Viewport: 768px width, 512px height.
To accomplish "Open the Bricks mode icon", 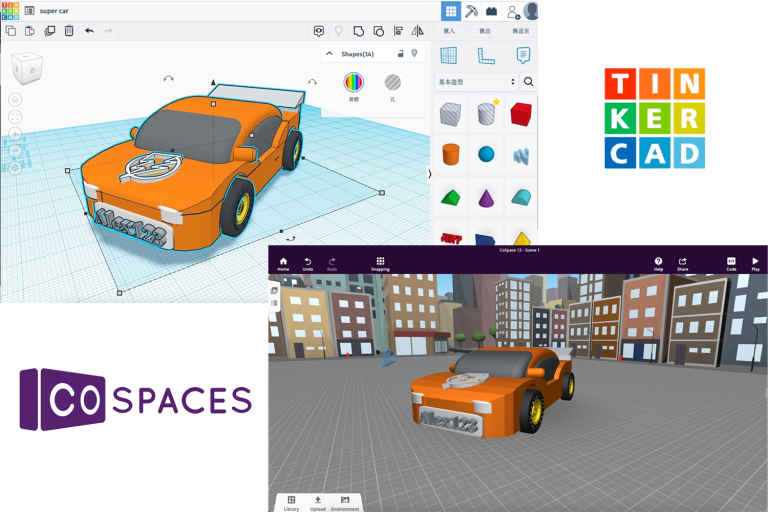I will (x=491, y=11).
